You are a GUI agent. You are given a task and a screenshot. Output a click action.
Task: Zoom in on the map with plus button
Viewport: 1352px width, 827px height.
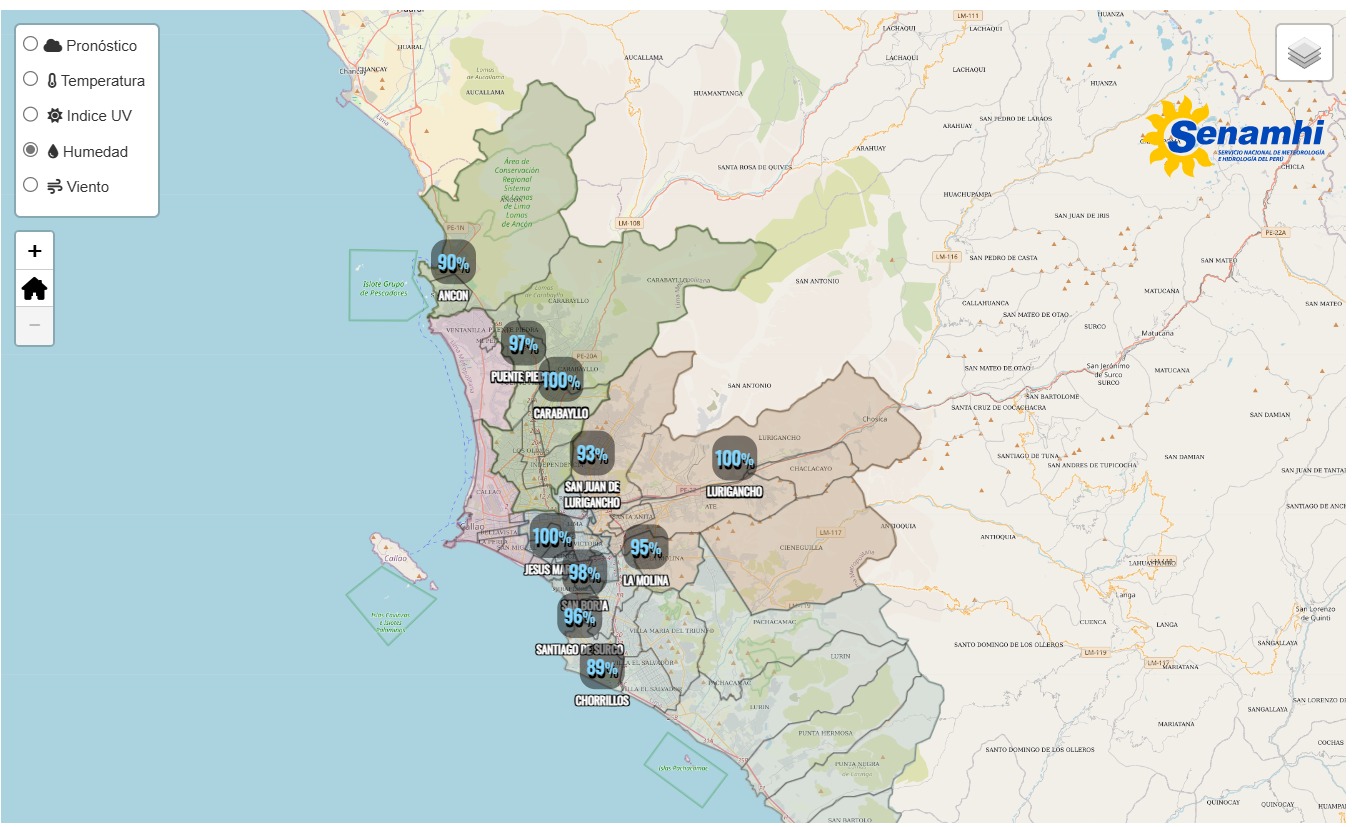click(35, 251)
